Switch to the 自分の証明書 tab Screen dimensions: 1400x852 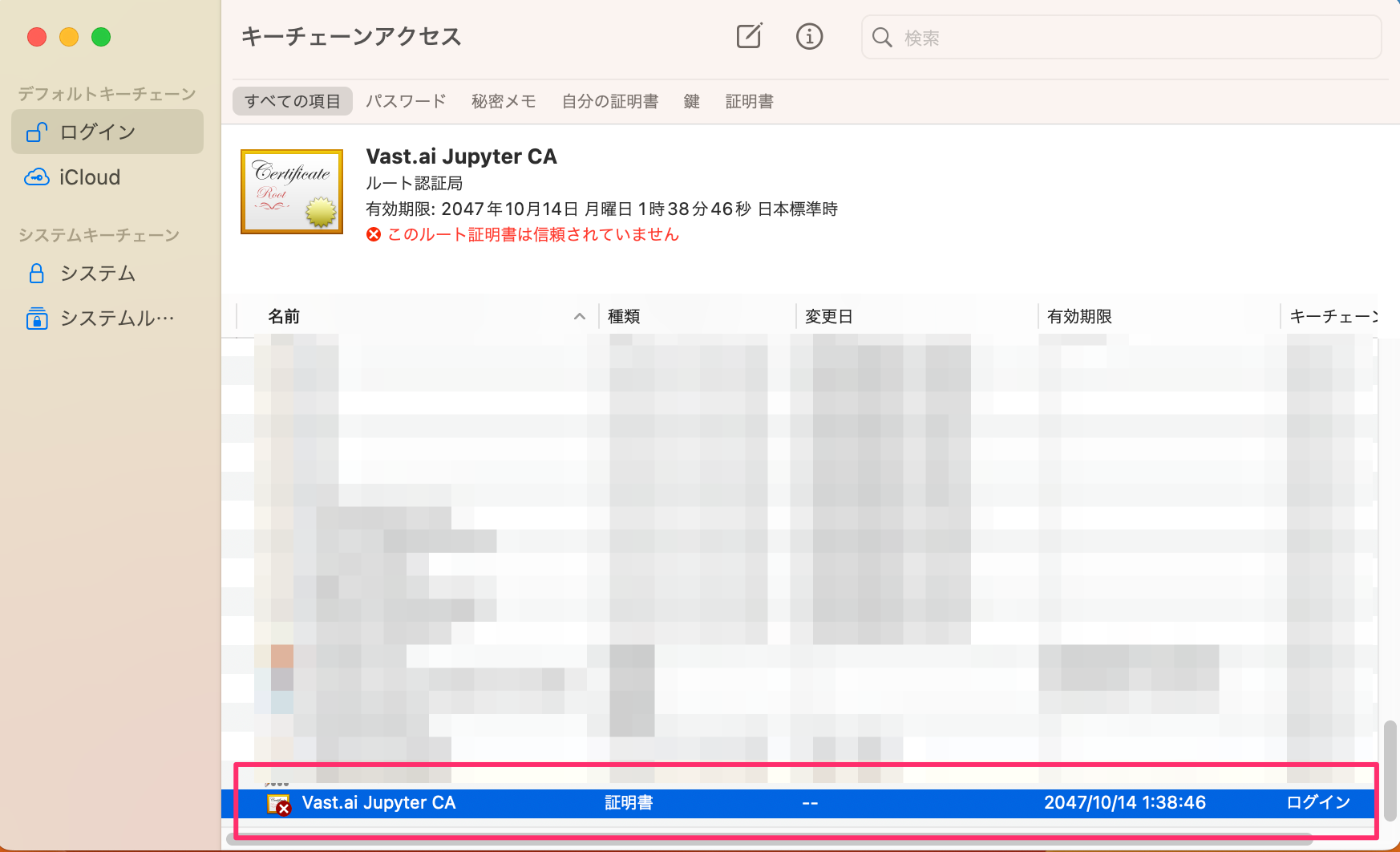click(x=609, y=101)
